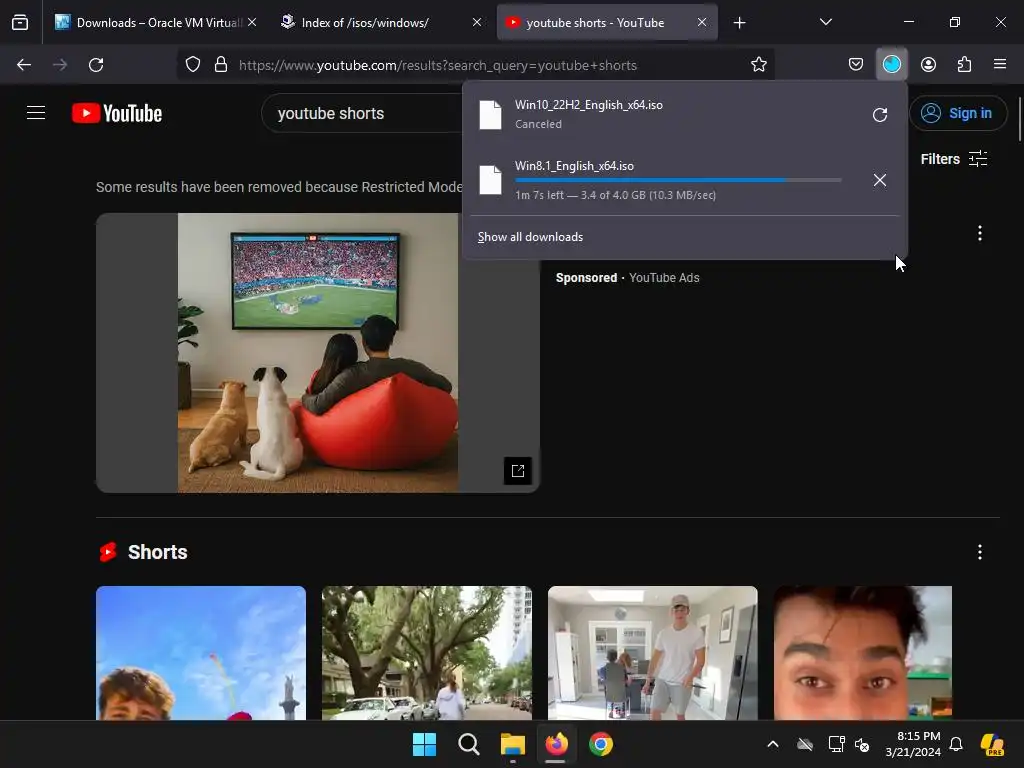Click the forward navigation arrow
The height and width of the screenshot is (768, 1024).
(x=60, y=65)
